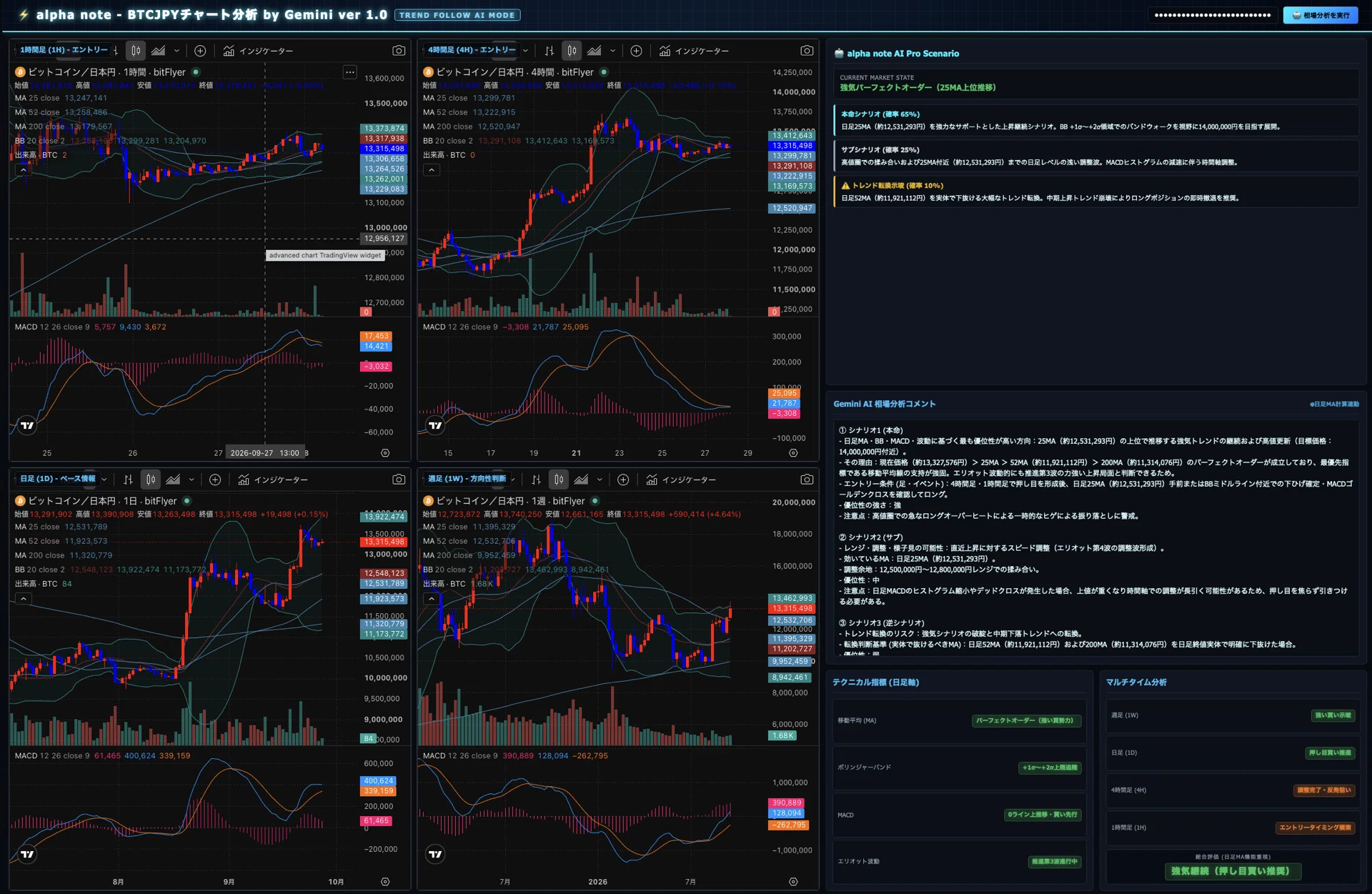
Task: Click the 強気継続 (押し目買い推奨) overall rating
Action: click(x=1232, y=871)
